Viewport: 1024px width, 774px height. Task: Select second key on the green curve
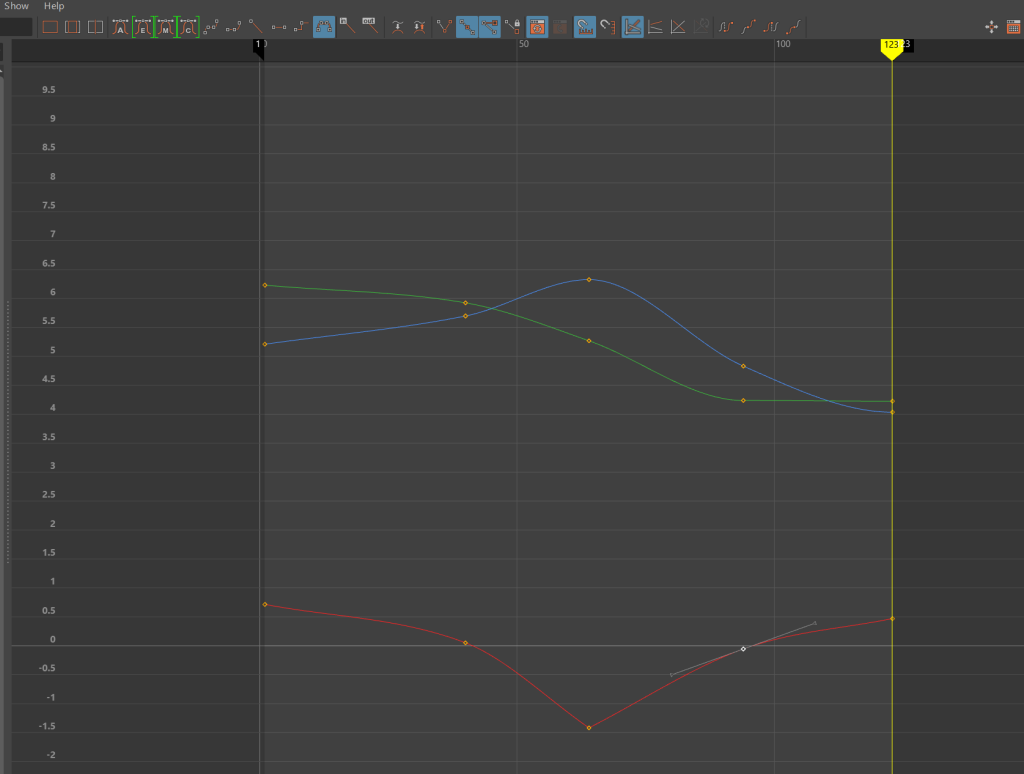pos(466,303)
